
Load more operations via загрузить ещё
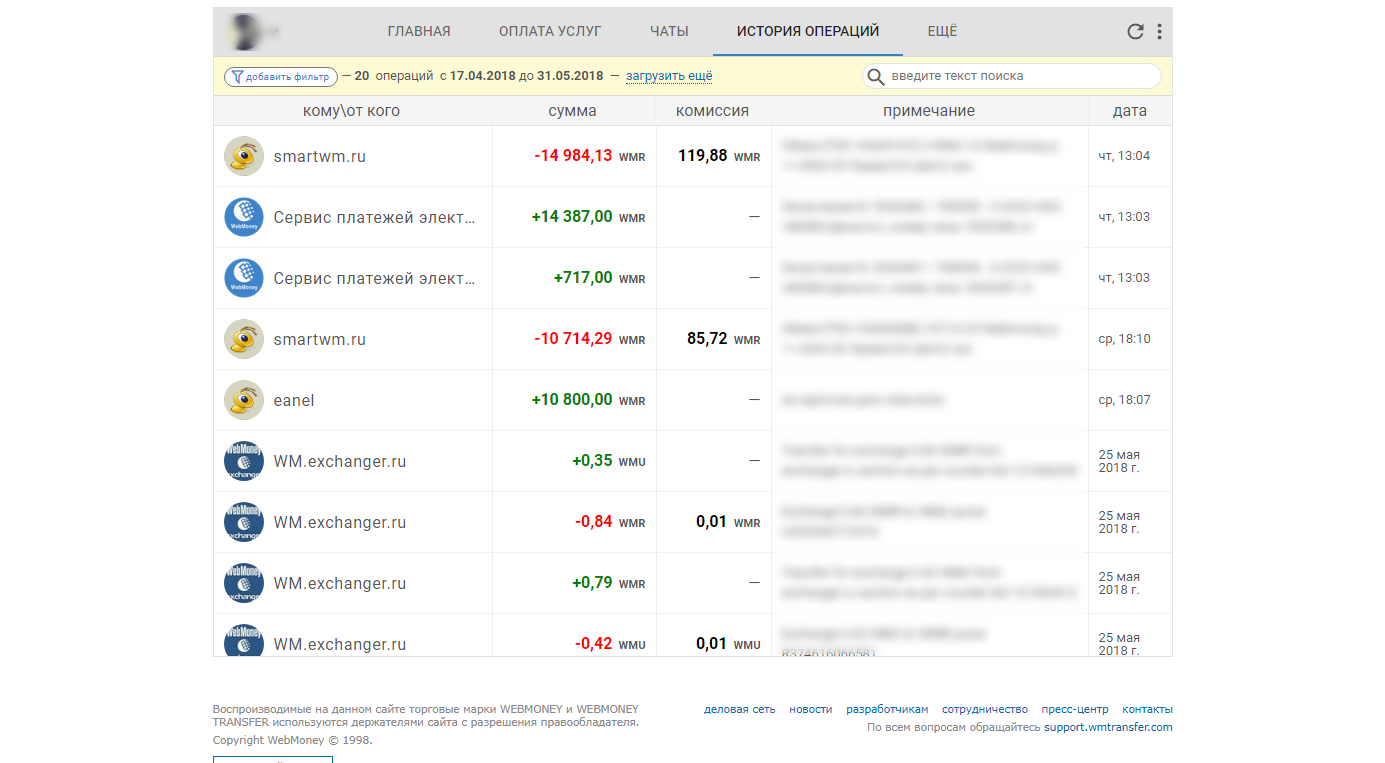(668, 76)
